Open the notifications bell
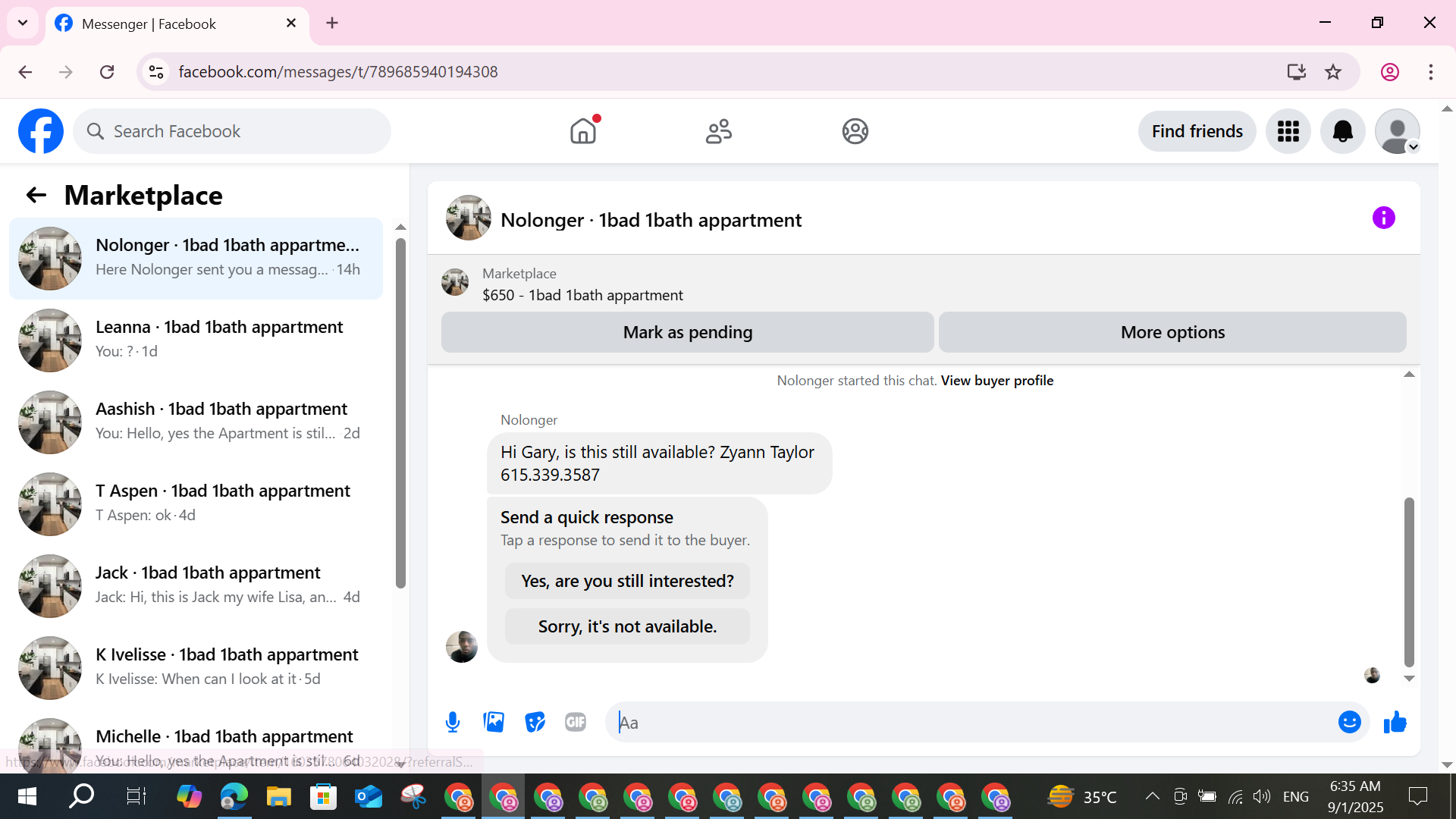 tap(1342, 131)
